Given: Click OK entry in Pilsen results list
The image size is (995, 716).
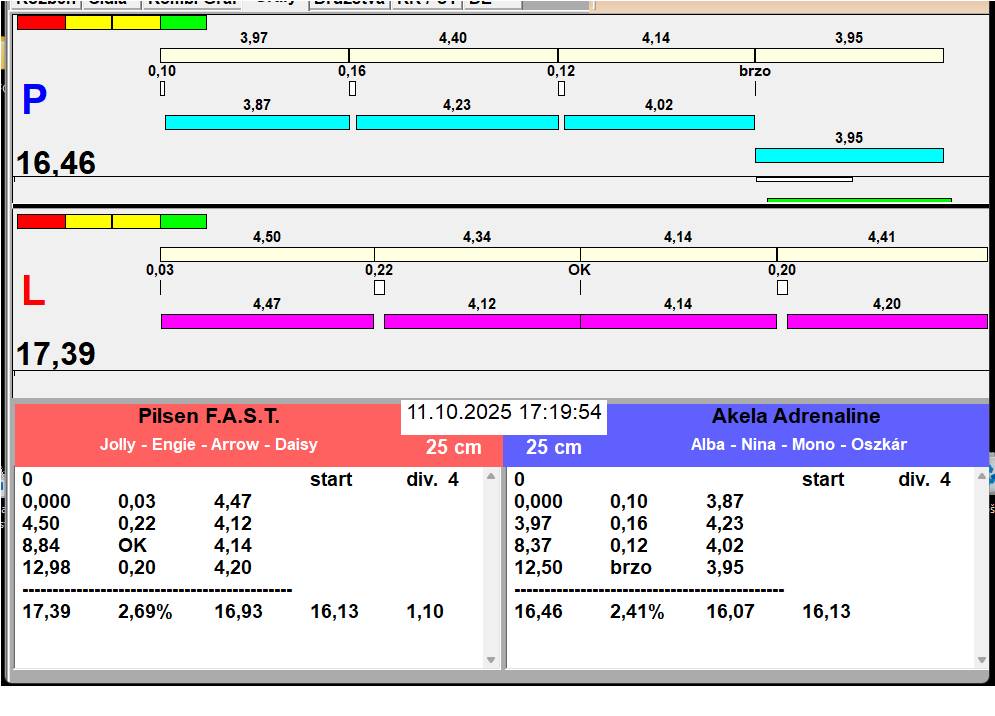Looking at the screenshot, I should pyautogui.click(x=132, y=545).
